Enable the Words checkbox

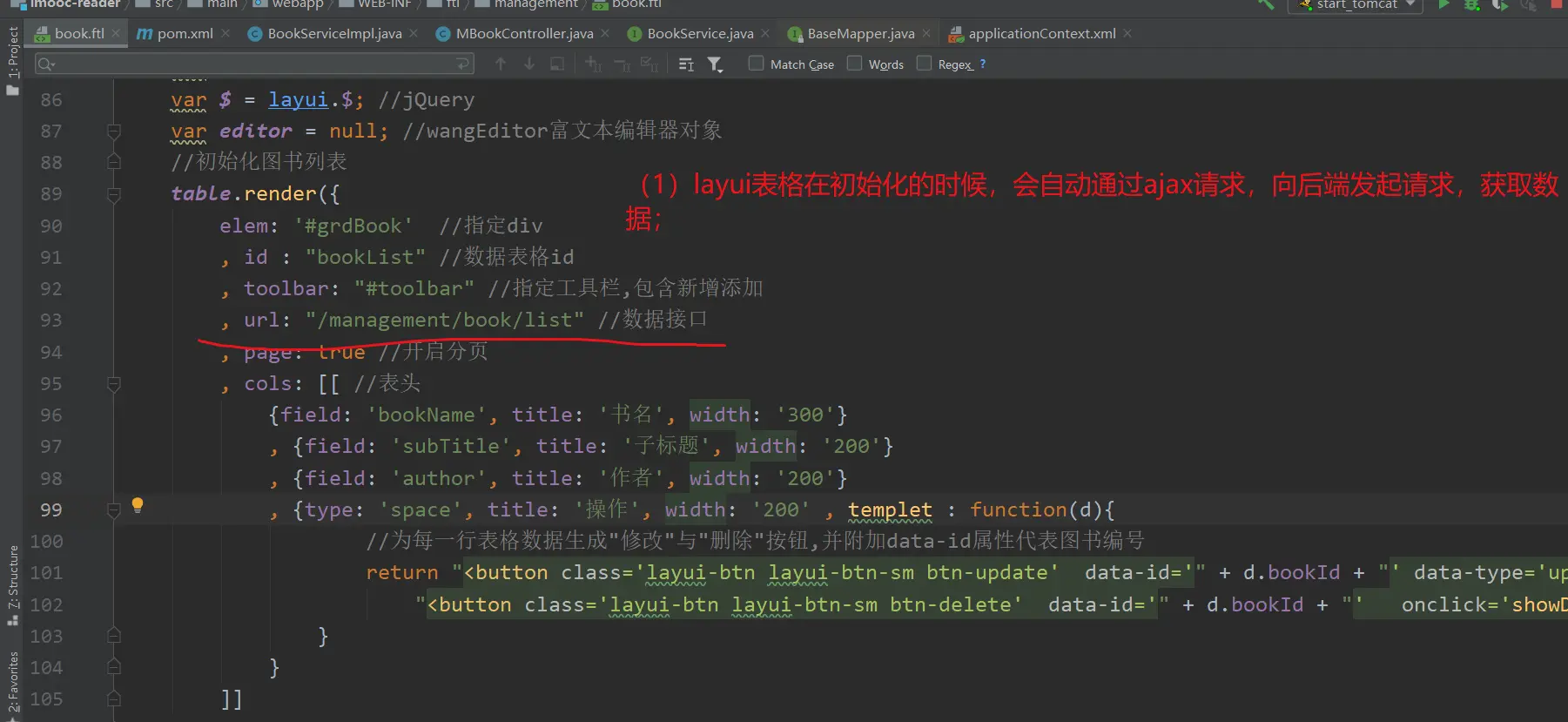854,63
